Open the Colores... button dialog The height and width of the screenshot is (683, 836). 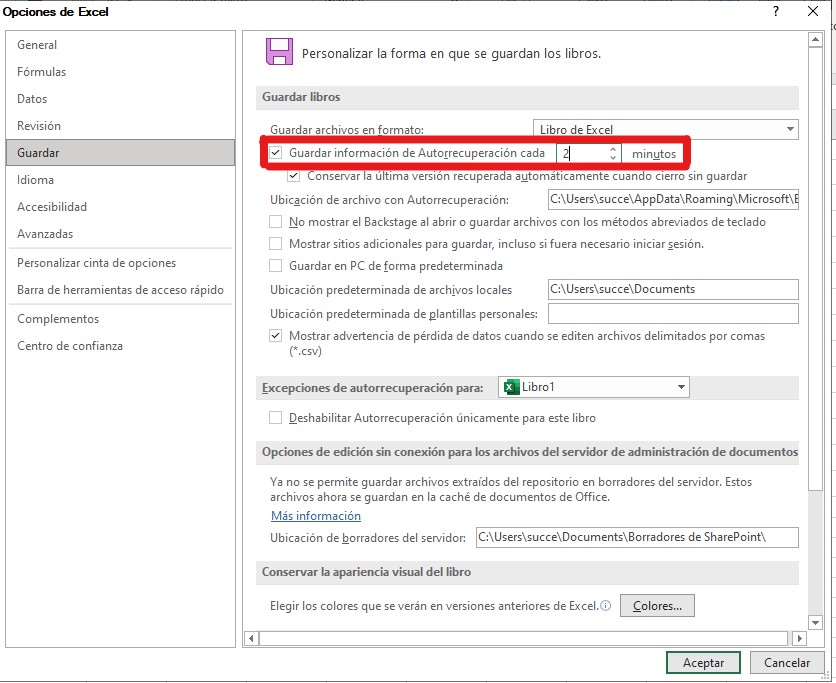click(x=657, y=605)
